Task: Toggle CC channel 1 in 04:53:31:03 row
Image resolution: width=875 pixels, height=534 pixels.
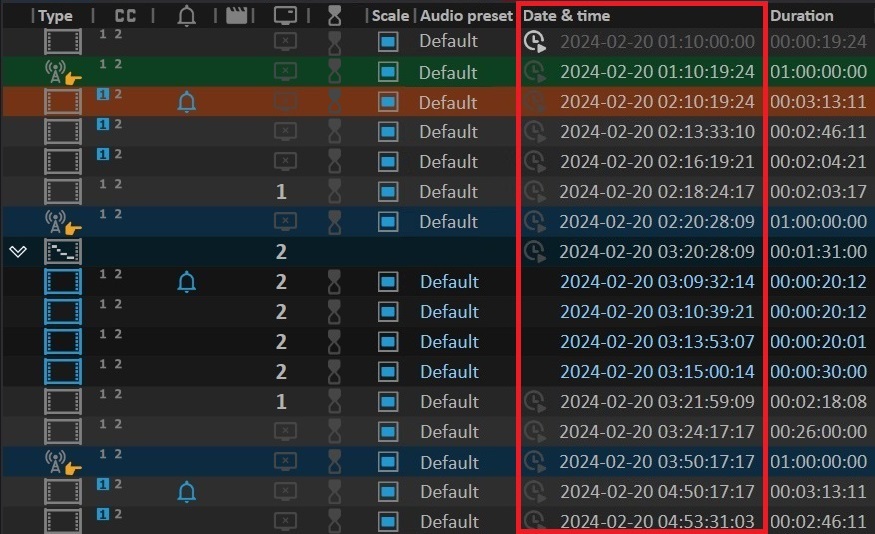Action: 103,514
